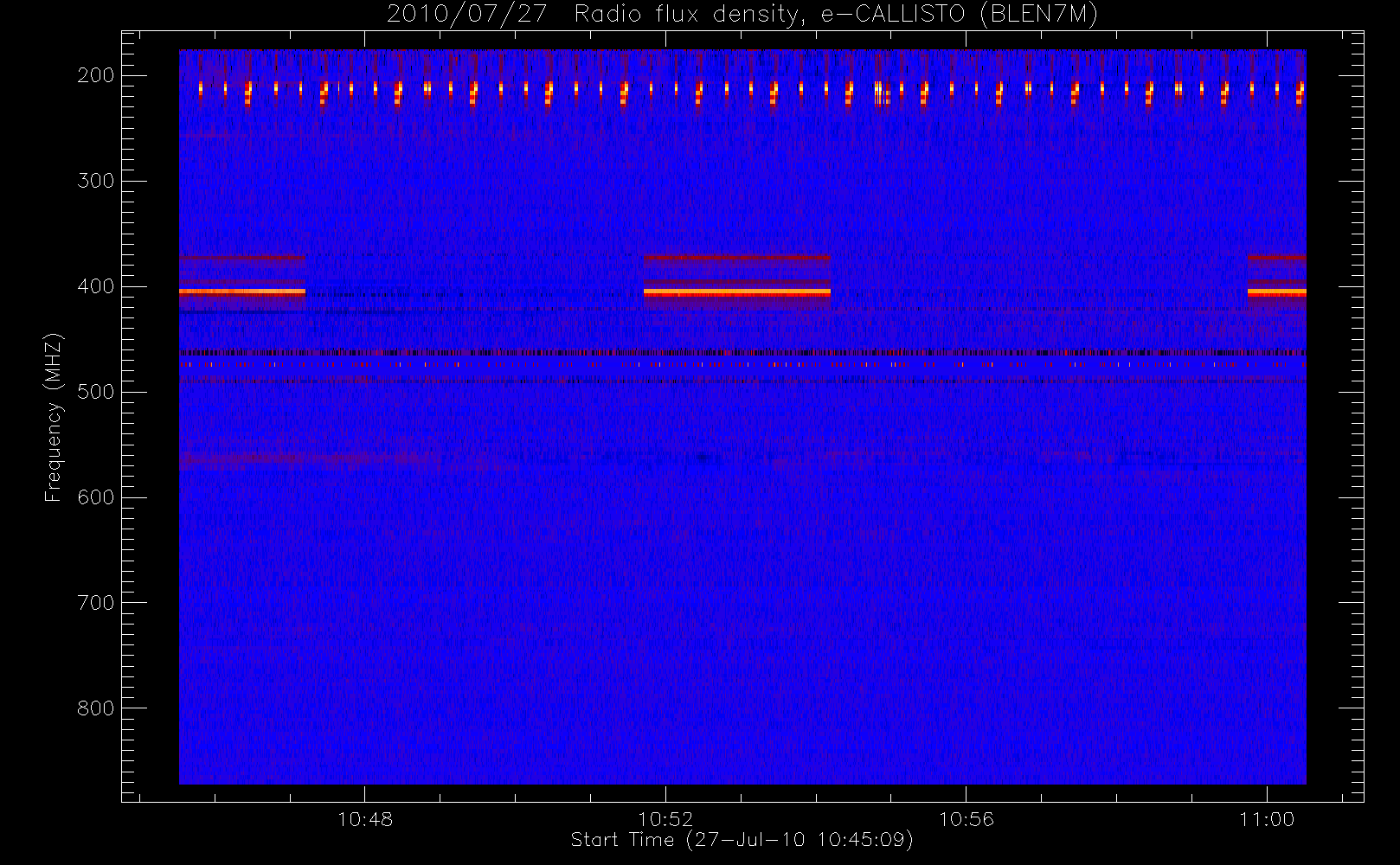
Task: Click the 700 frequency tick label
Action: (x=96, y=603)
